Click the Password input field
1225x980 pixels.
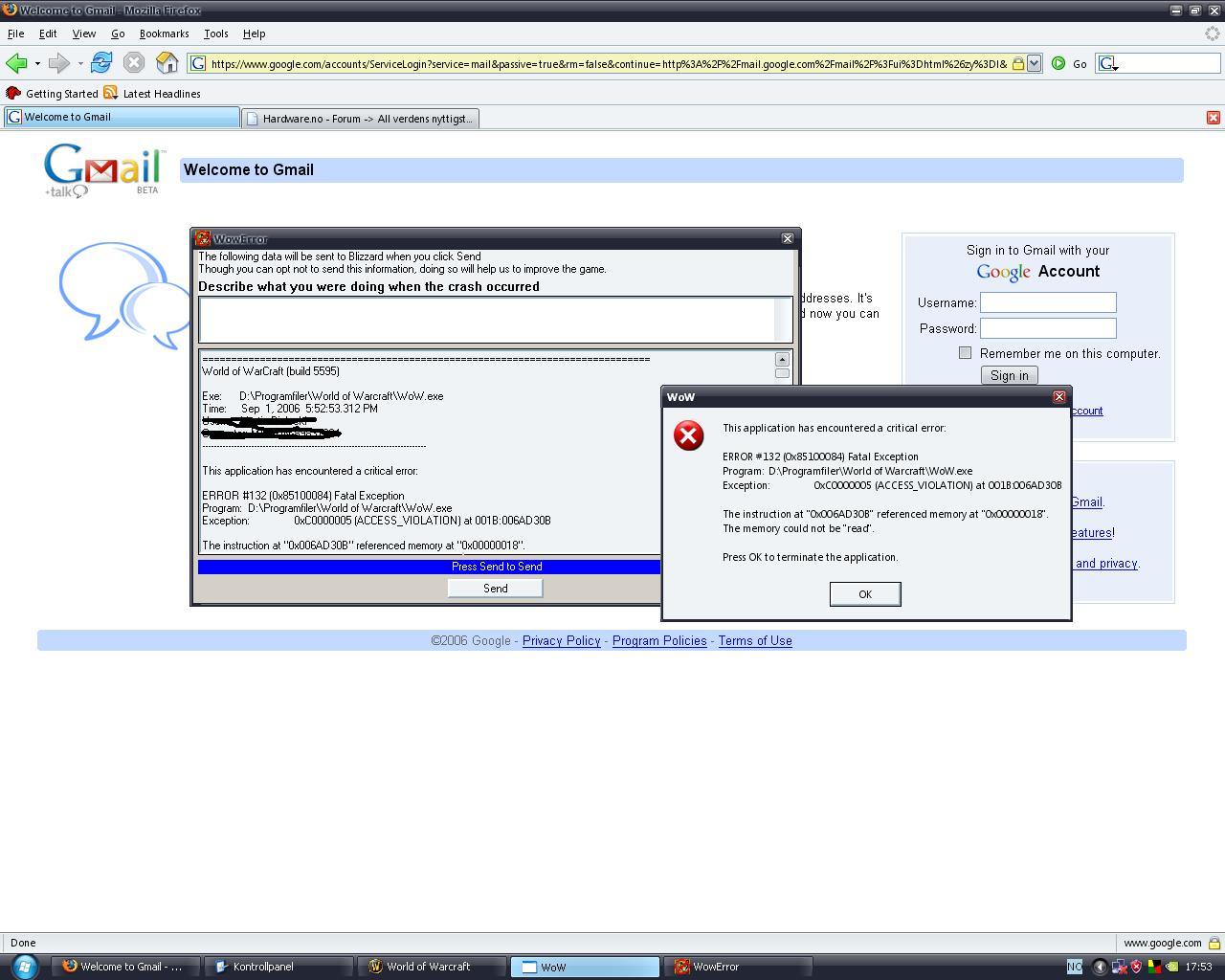point(1048,328)
